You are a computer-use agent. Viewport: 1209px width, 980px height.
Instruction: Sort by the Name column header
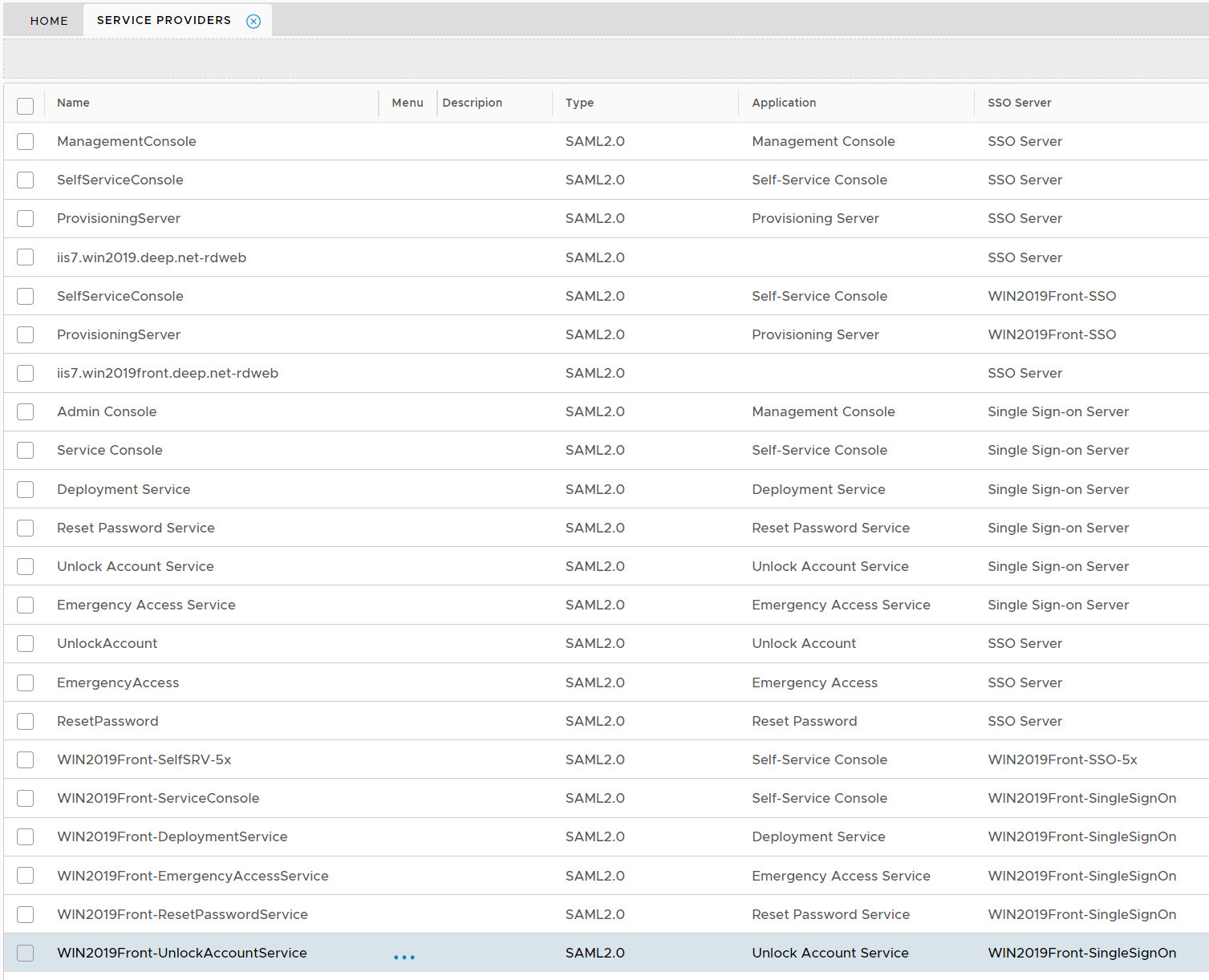click(x=73, y=103)
